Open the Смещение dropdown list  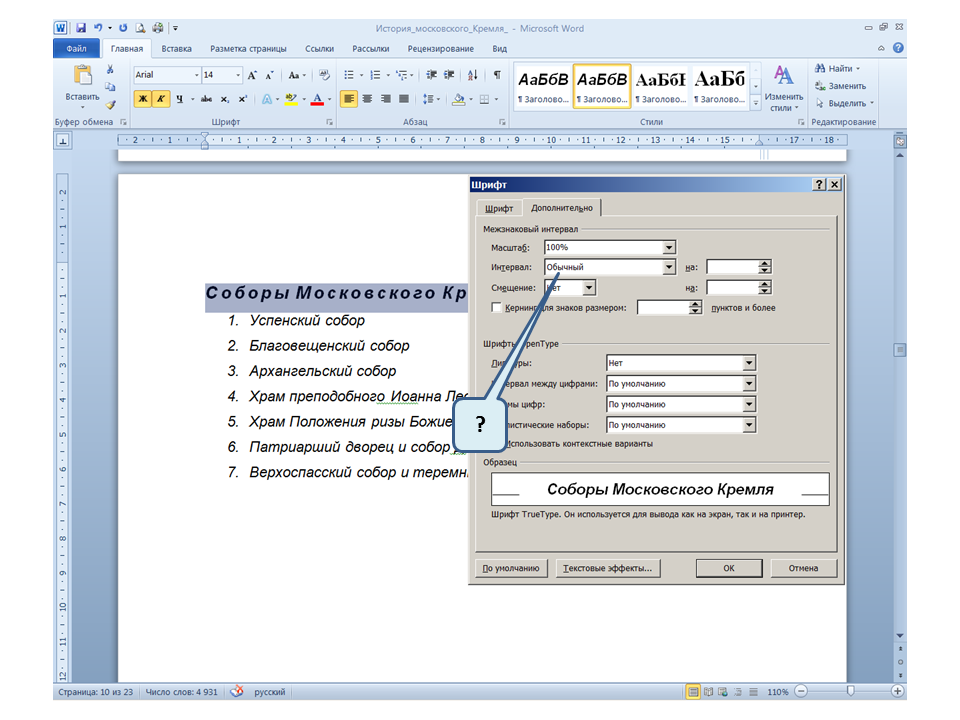click(x=589, y=288)
